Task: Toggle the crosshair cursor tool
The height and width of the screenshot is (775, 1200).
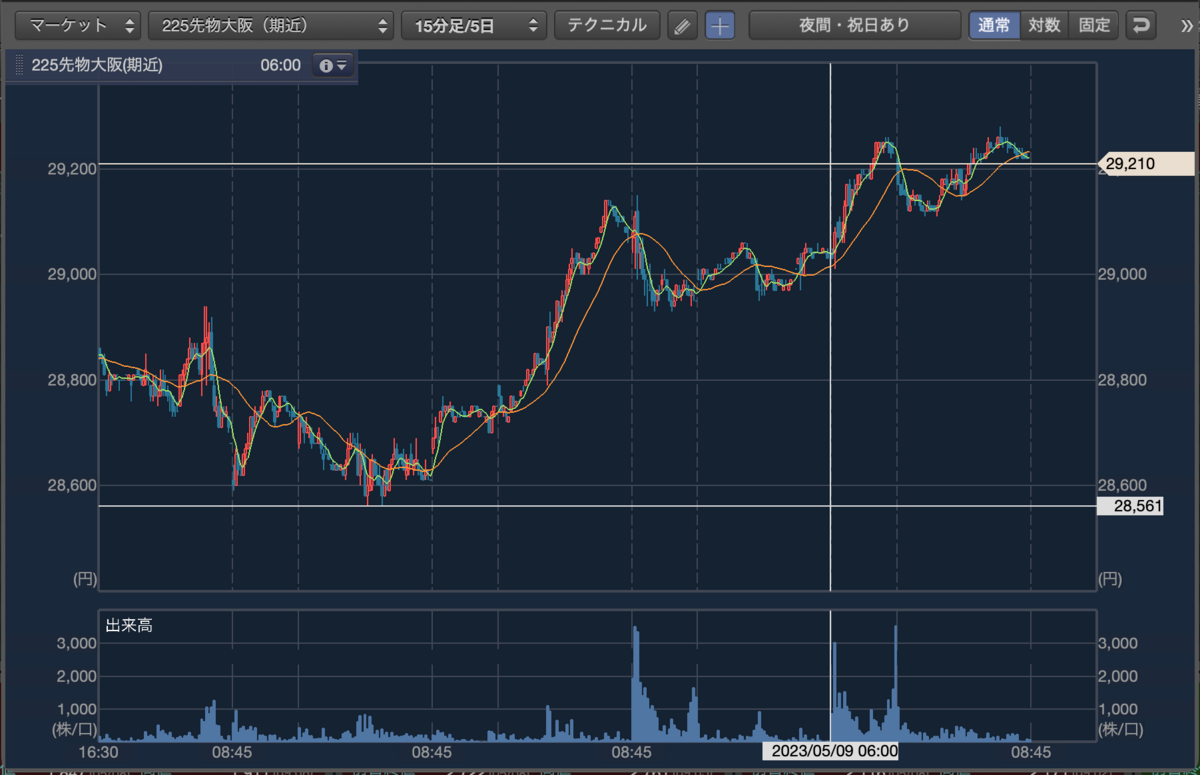Action: [x=719, y=26]
